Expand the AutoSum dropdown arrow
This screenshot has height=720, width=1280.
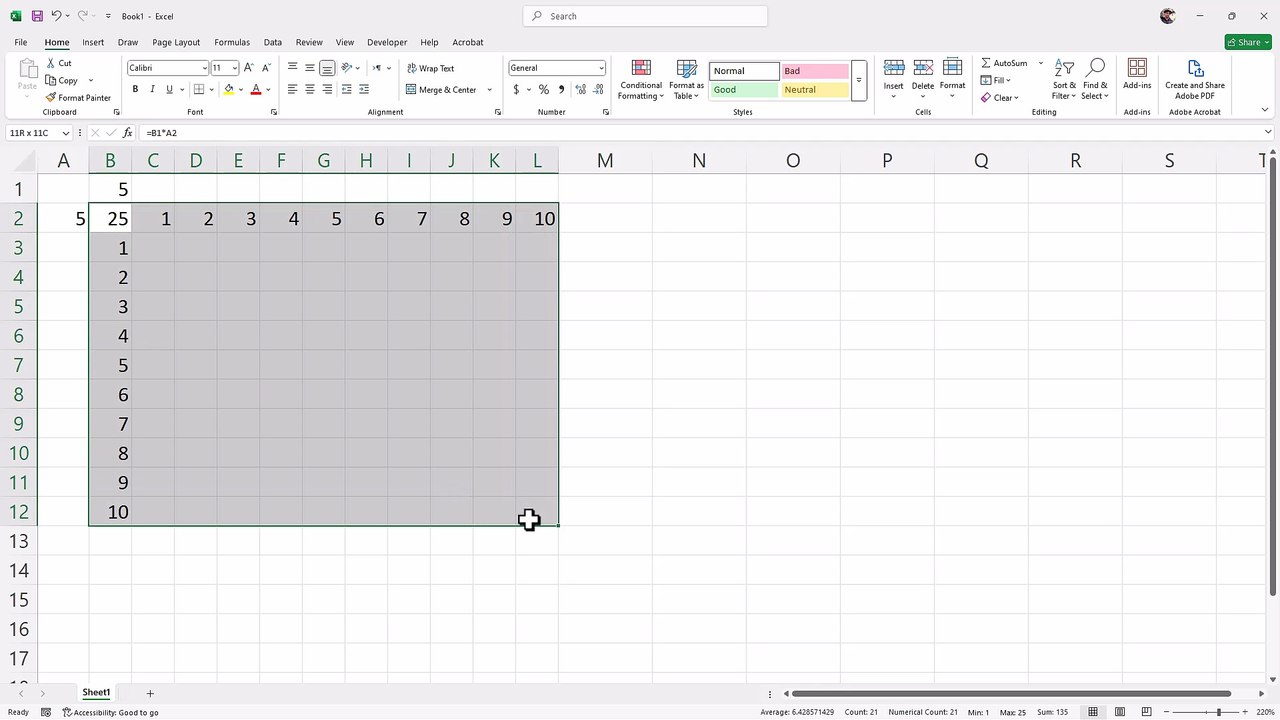(x=1040, y=63)
